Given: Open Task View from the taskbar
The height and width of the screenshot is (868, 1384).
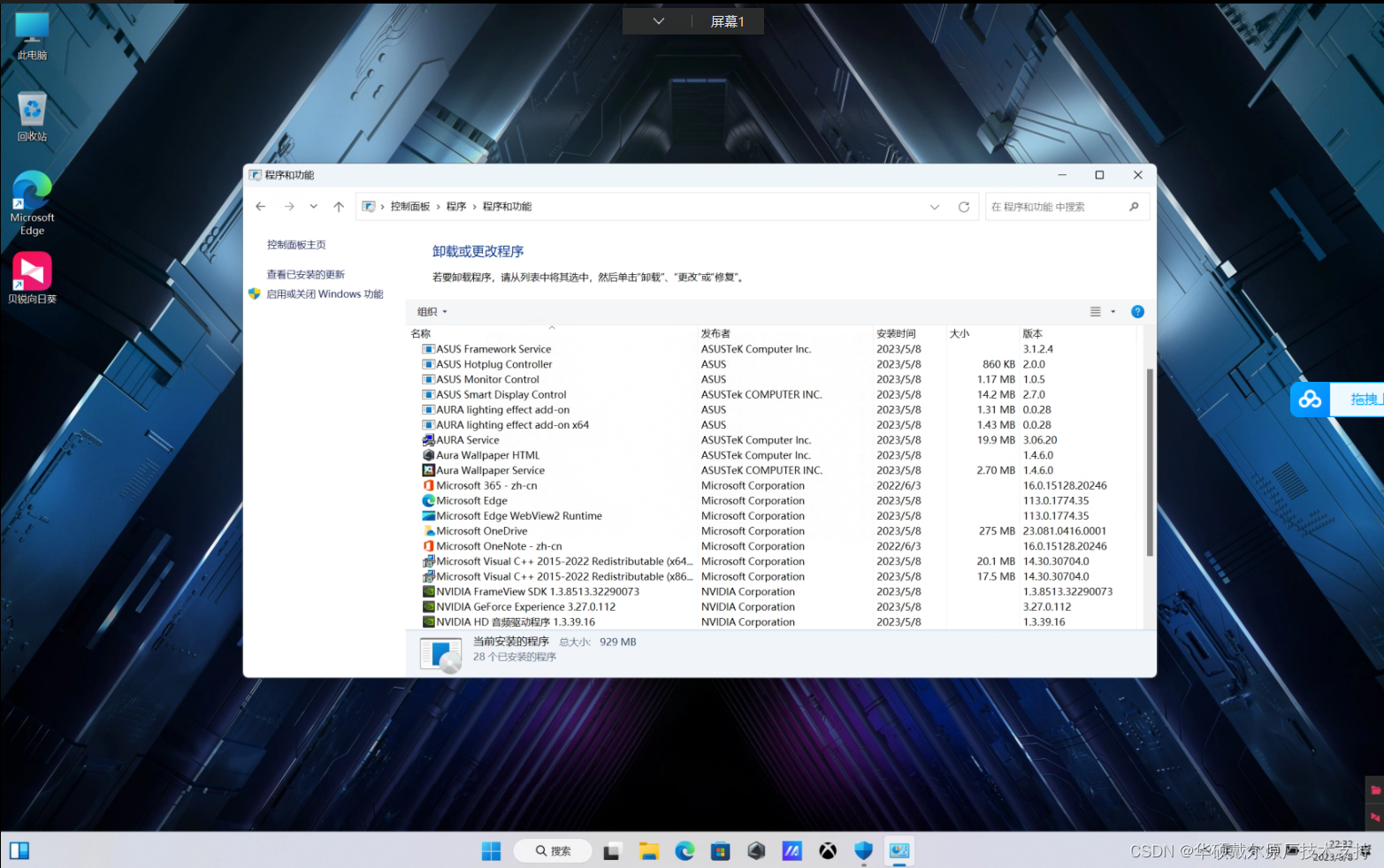Looking at the screenshot, I should tap(612, 851).
